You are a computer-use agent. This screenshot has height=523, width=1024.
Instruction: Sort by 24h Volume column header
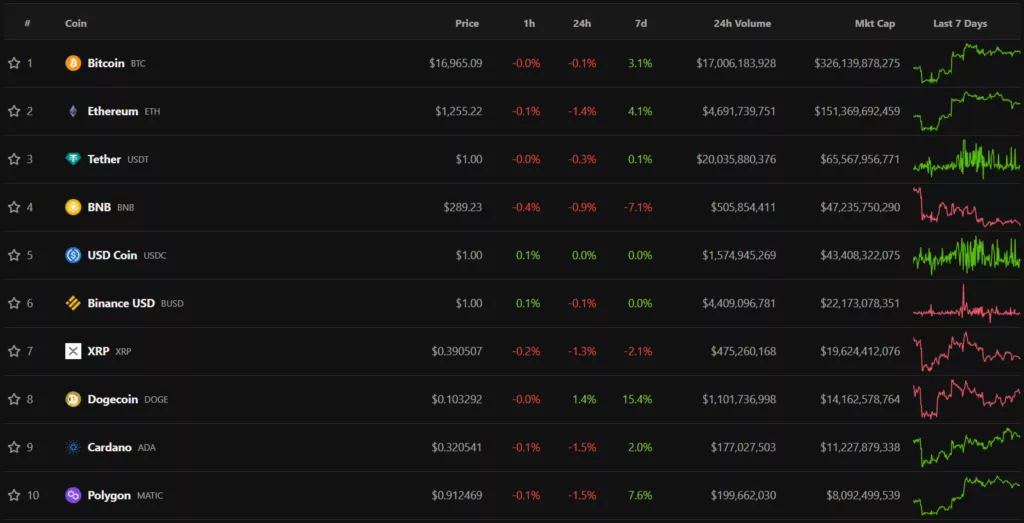pyautogui.click(x=742, y=23)
